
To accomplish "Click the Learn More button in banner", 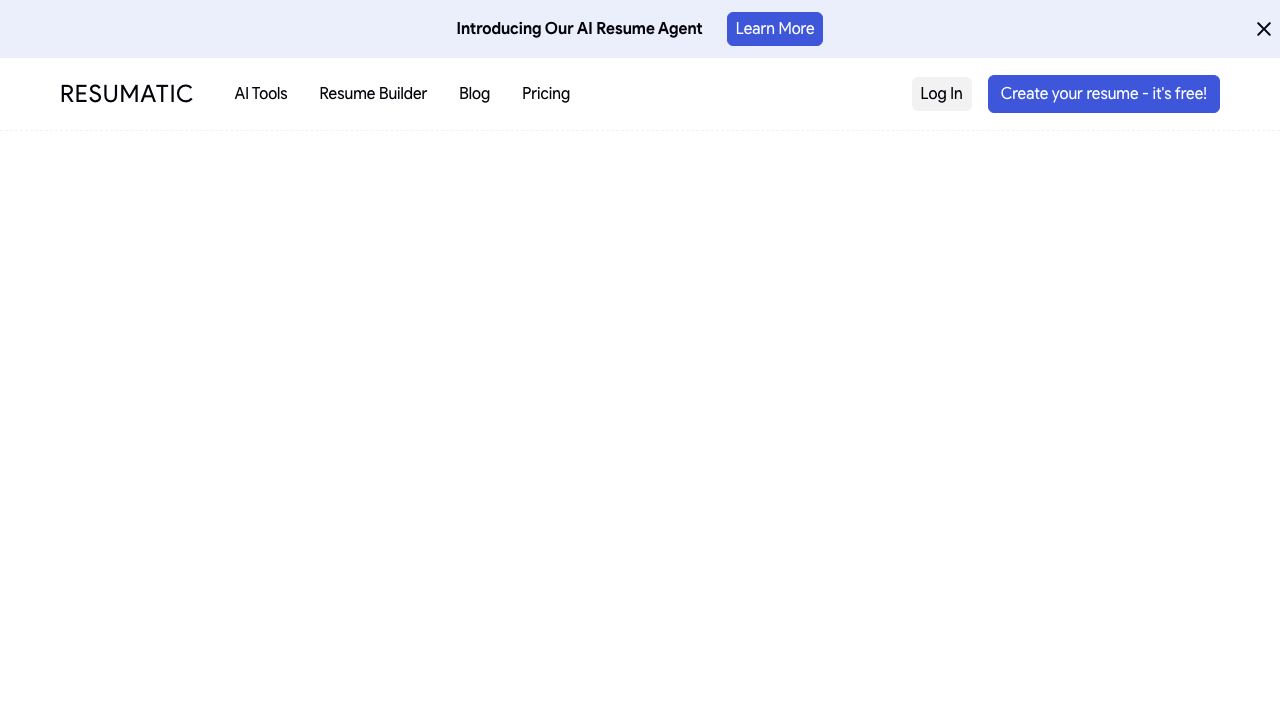I will click(x=775, y=29).
